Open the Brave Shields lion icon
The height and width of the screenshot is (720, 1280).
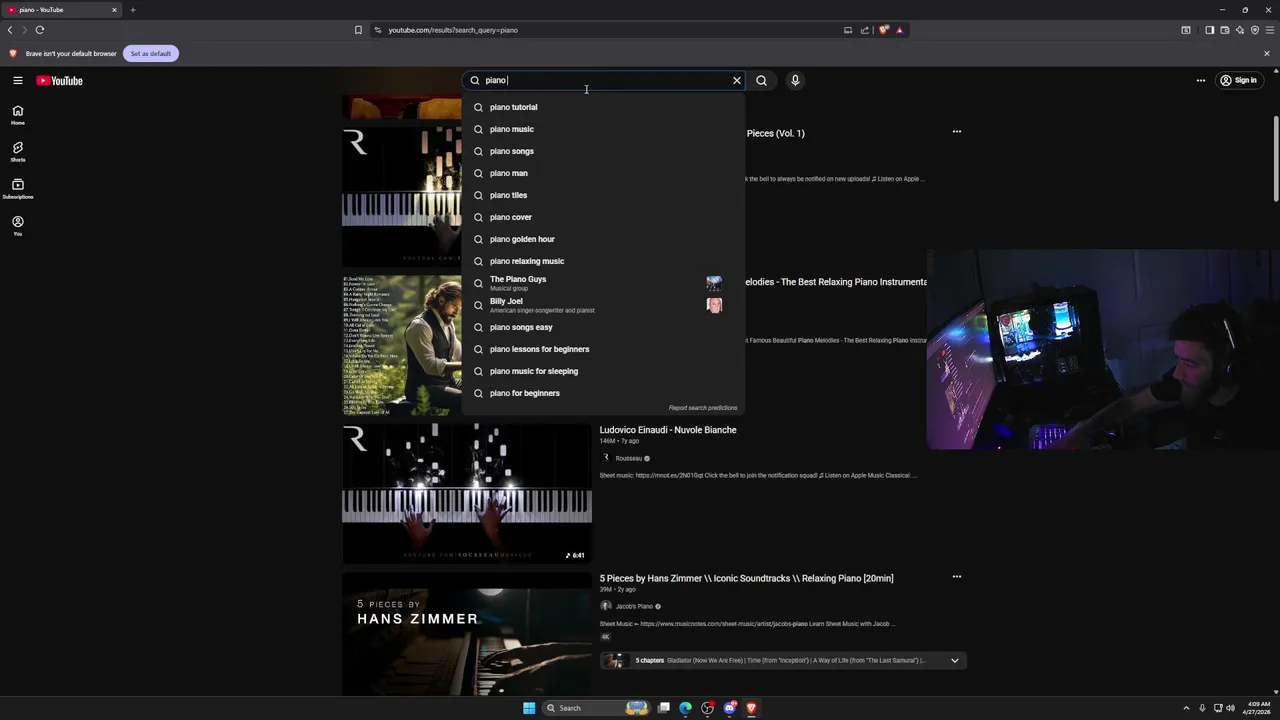coord(884,30)
